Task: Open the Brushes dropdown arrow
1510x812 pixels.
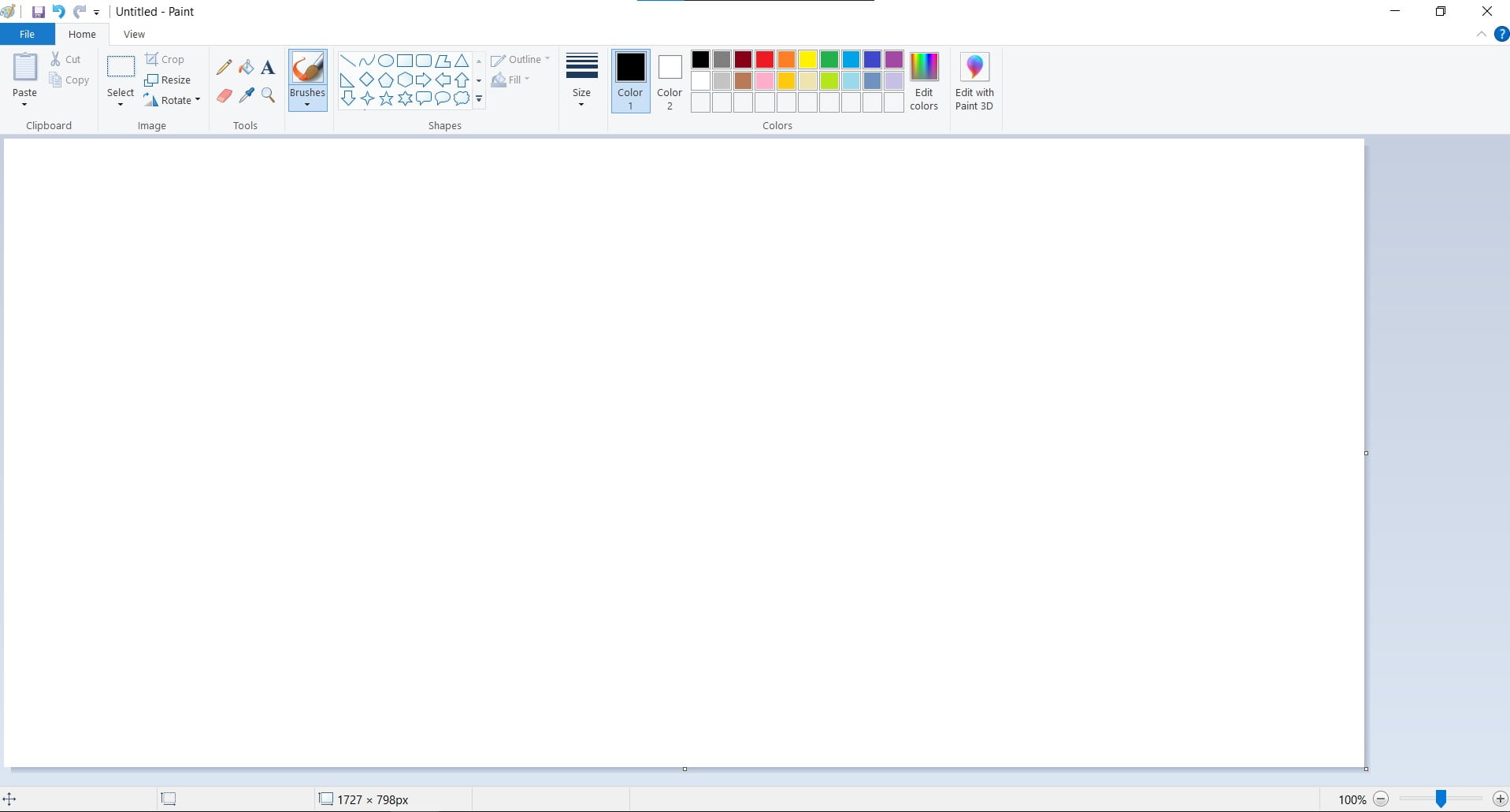Action: click(307, 104)
